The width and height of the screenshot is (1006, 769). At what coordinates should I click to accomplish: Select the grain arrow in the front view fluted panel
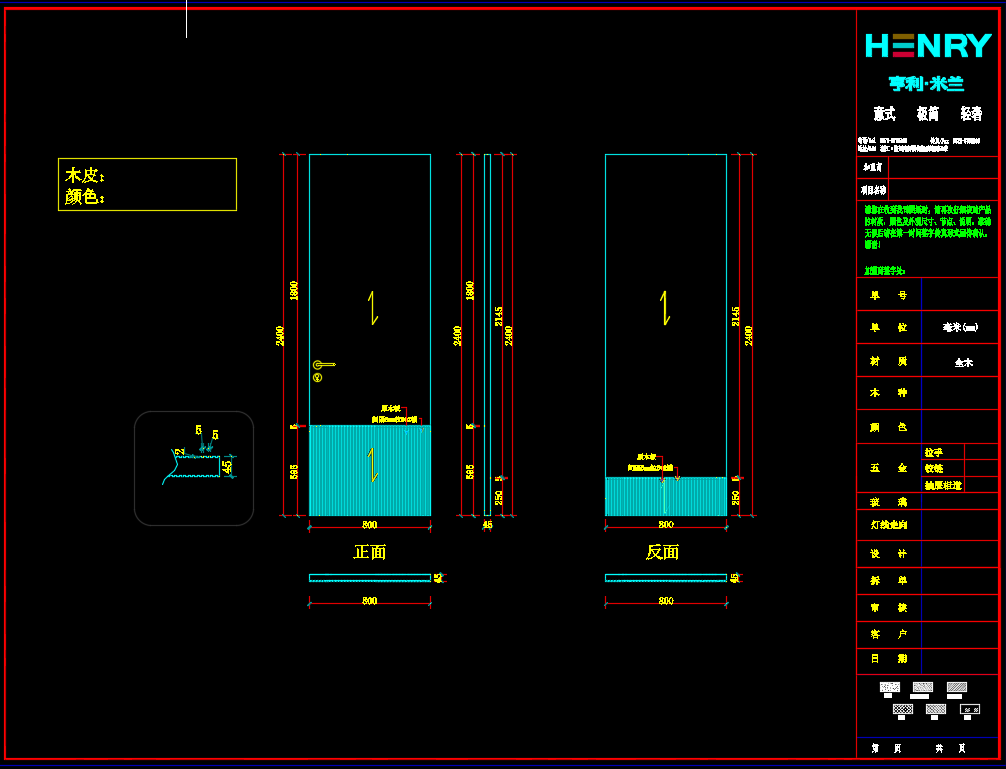pos(373,465)
